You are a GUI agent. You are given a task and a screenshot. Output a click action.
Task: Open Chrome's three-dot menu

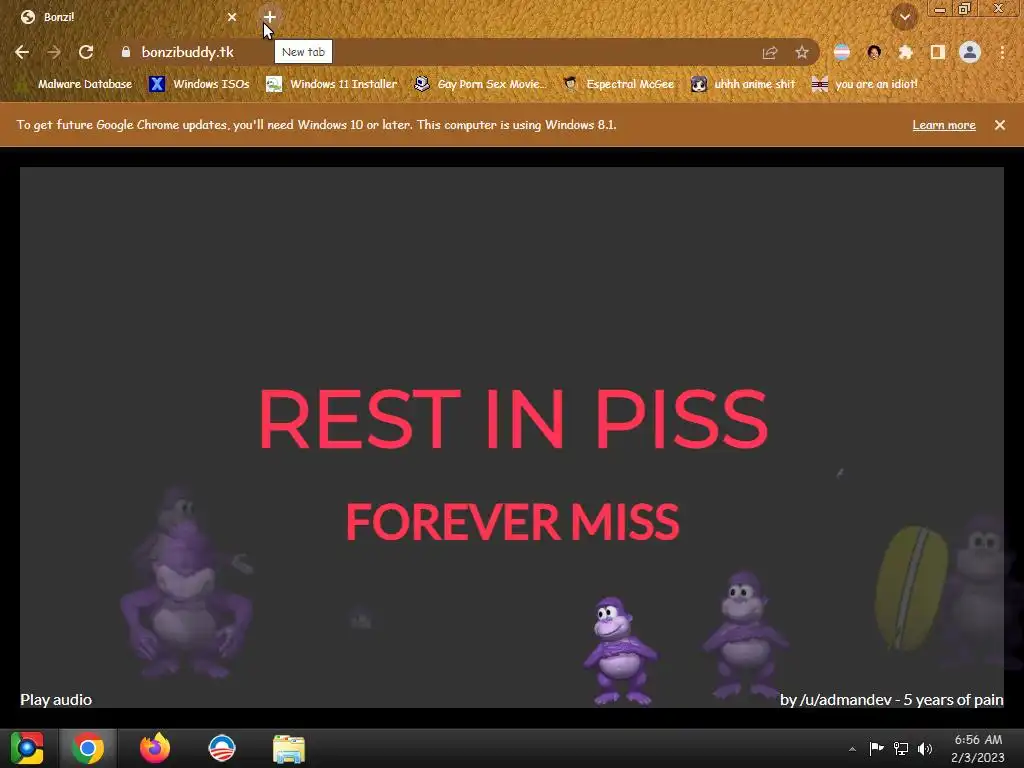point(1002,52)
